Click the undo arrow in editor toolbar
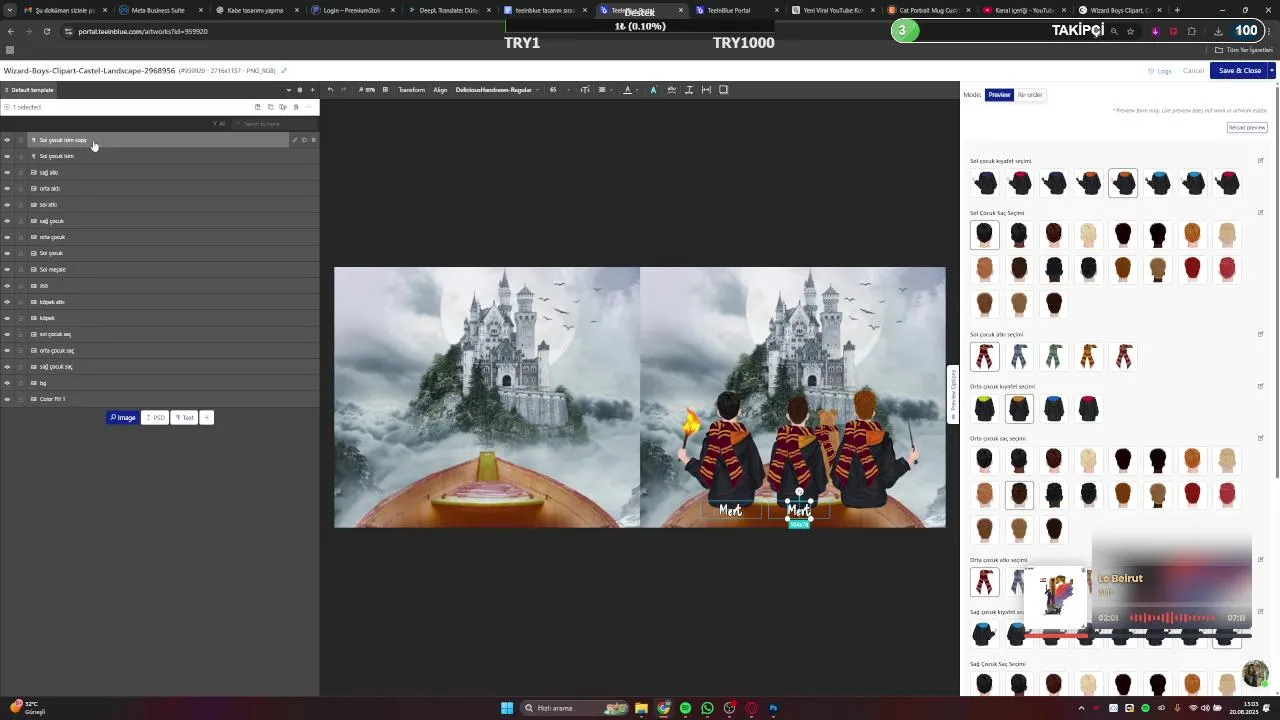This screenshot has width=1280, height=720. 330,90
